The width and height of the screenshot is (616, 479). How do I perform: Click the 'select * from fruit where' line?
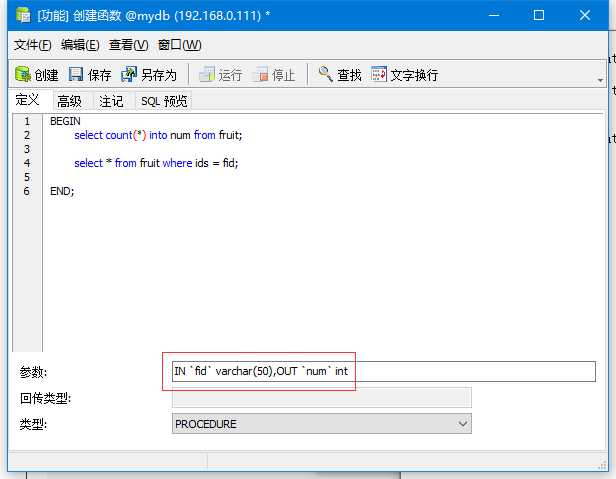156,163
